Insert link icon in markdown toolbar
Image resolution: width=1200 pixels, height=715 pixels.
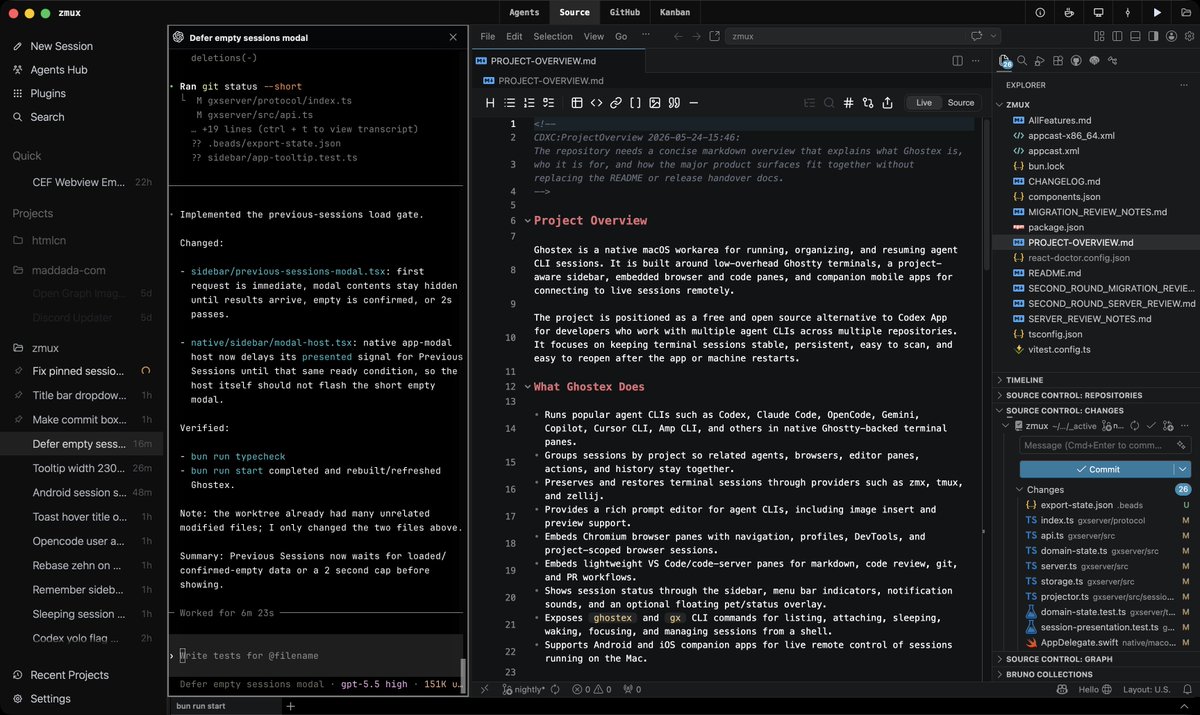[616, 102]
